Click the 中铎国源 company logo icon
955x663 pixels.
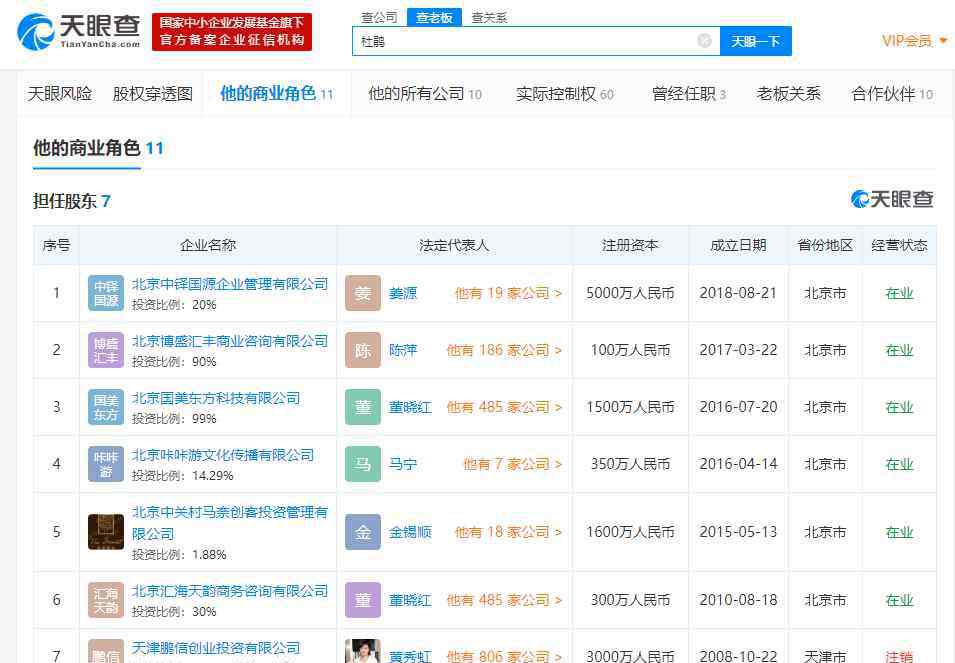pos(106,293)
